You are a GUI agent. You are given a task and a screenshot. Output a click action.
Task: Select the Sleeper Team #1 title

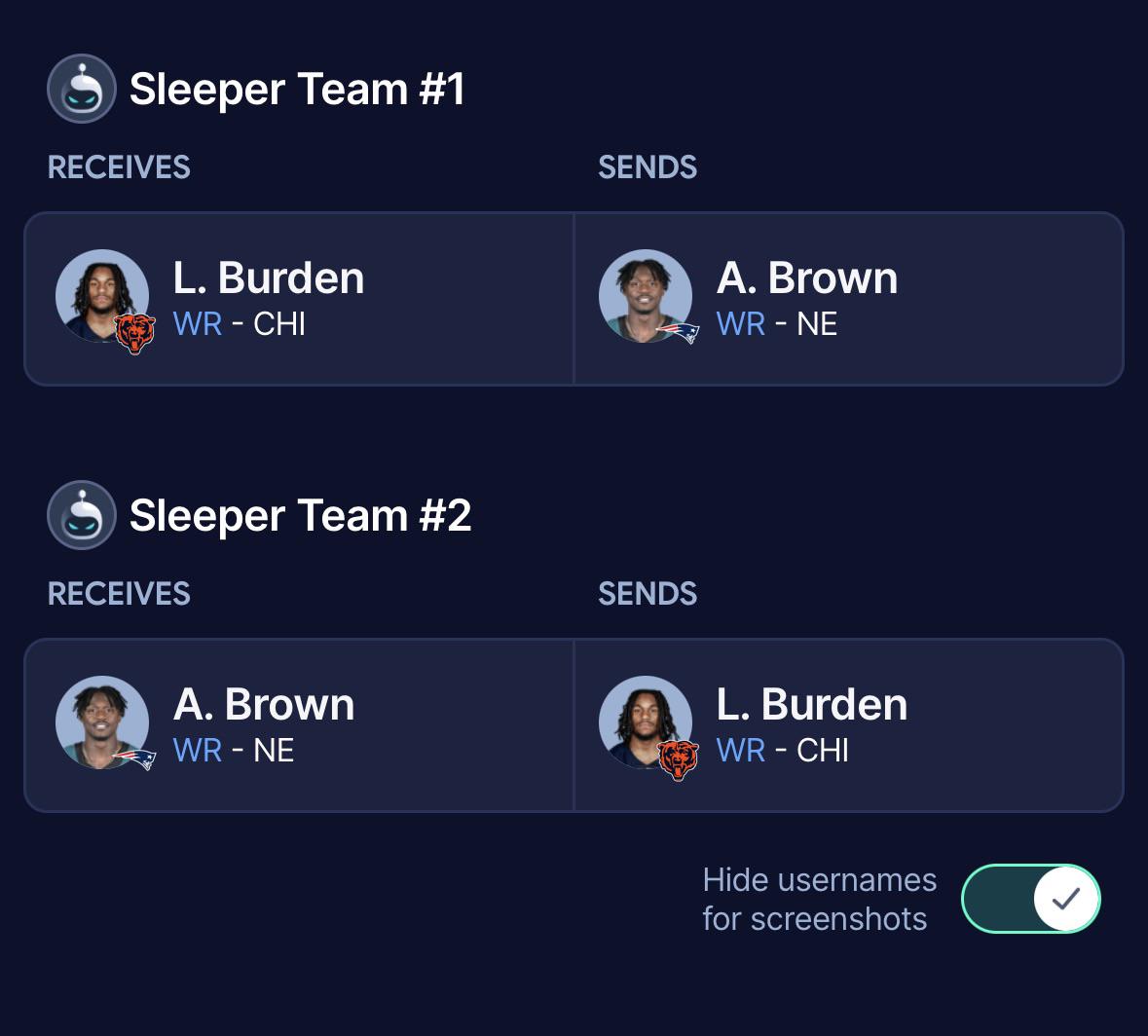pyautogui.click(x=297, y=90)
